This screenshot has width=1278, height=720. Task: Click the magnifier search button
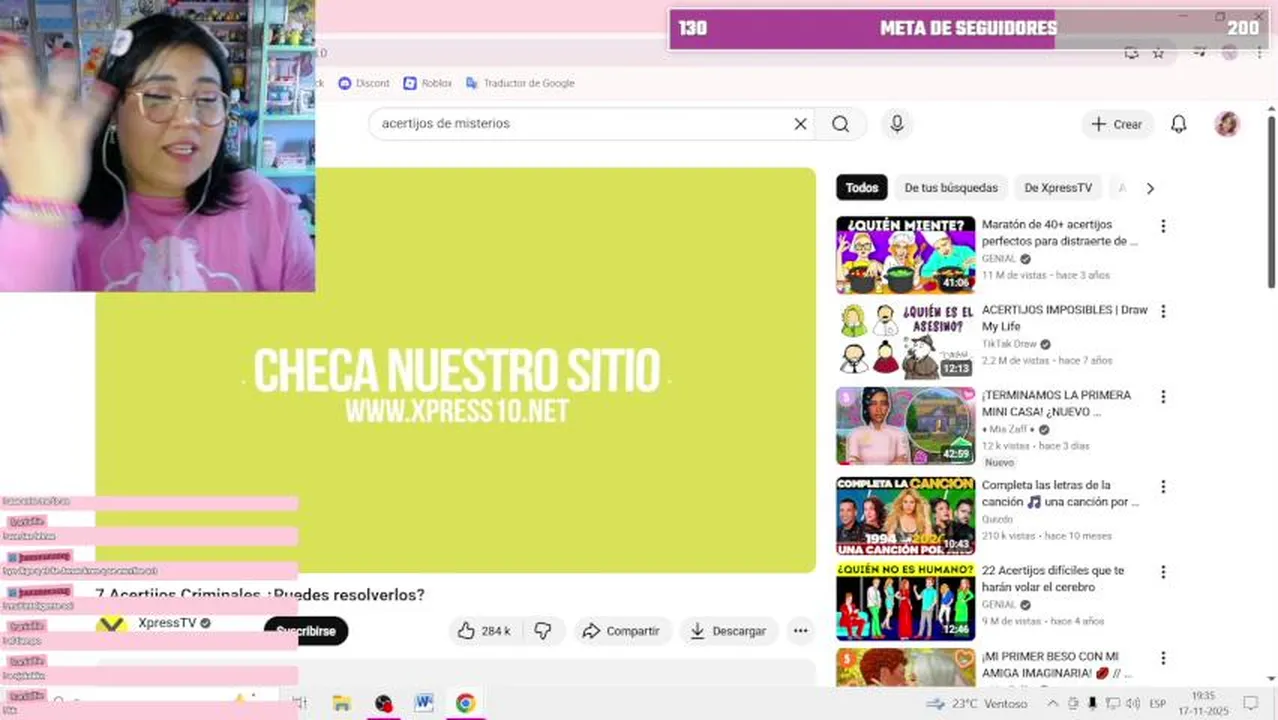[x=841, y=124]
